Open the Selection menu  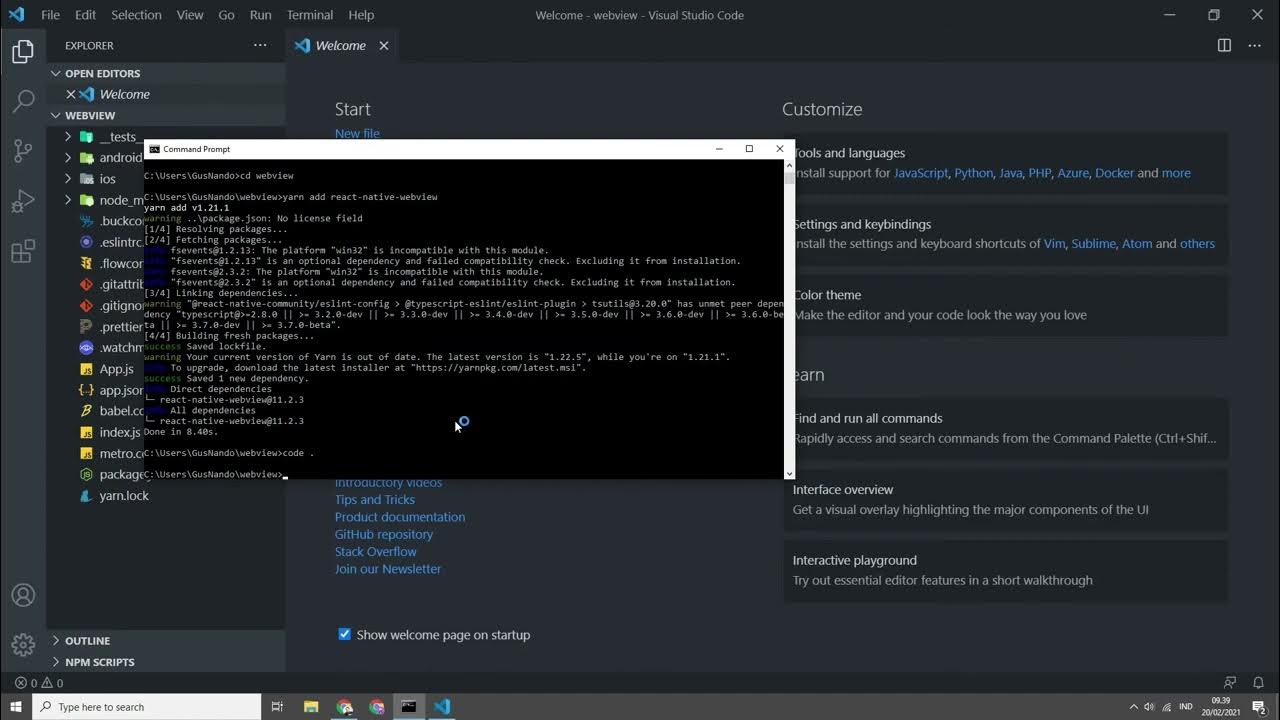(x=136, y=15)
